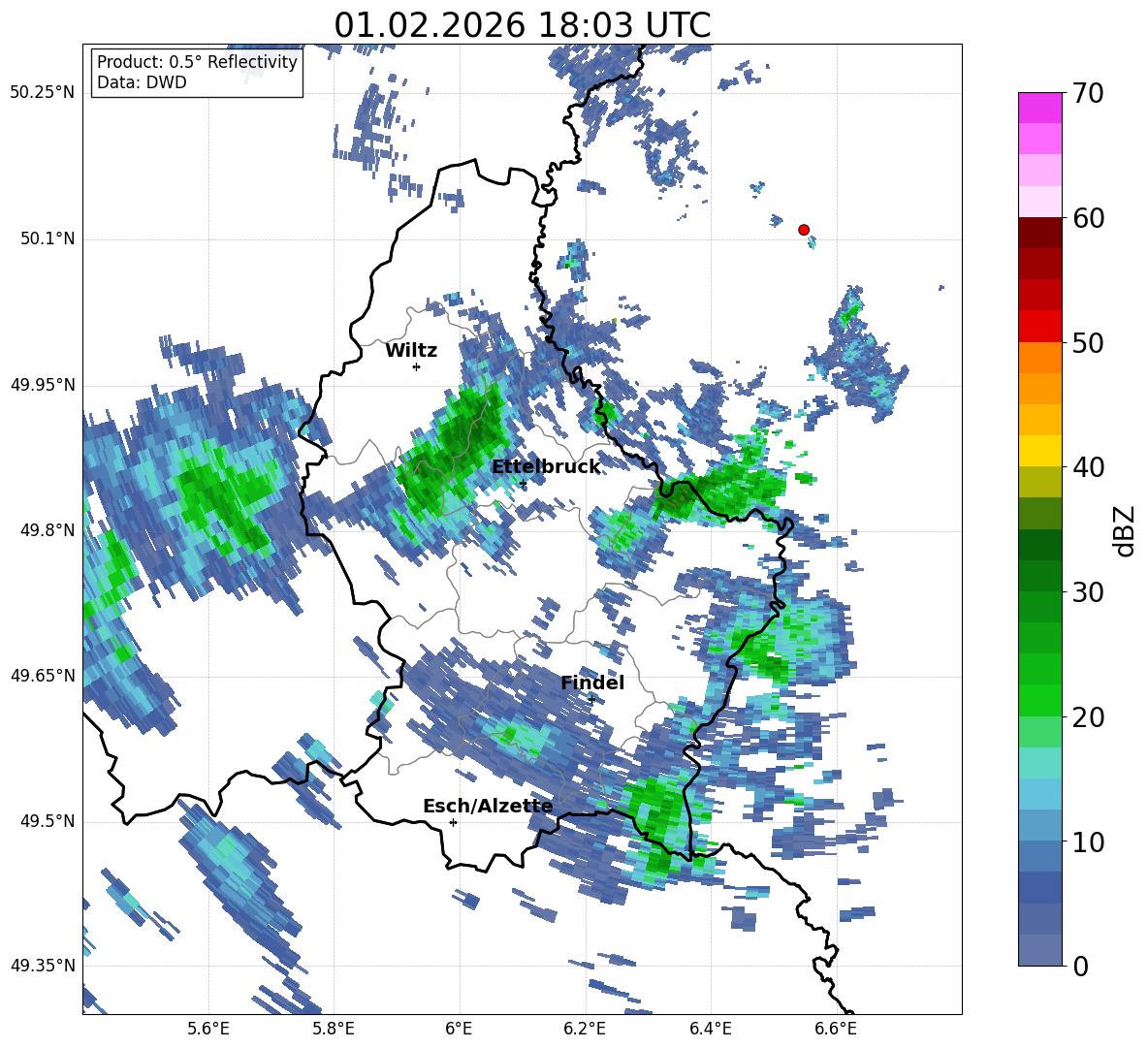The height and width of the screenshot is (1048, 1148).
Task: Click the 60 tick label on colorbar
Action: [1087, 218]
